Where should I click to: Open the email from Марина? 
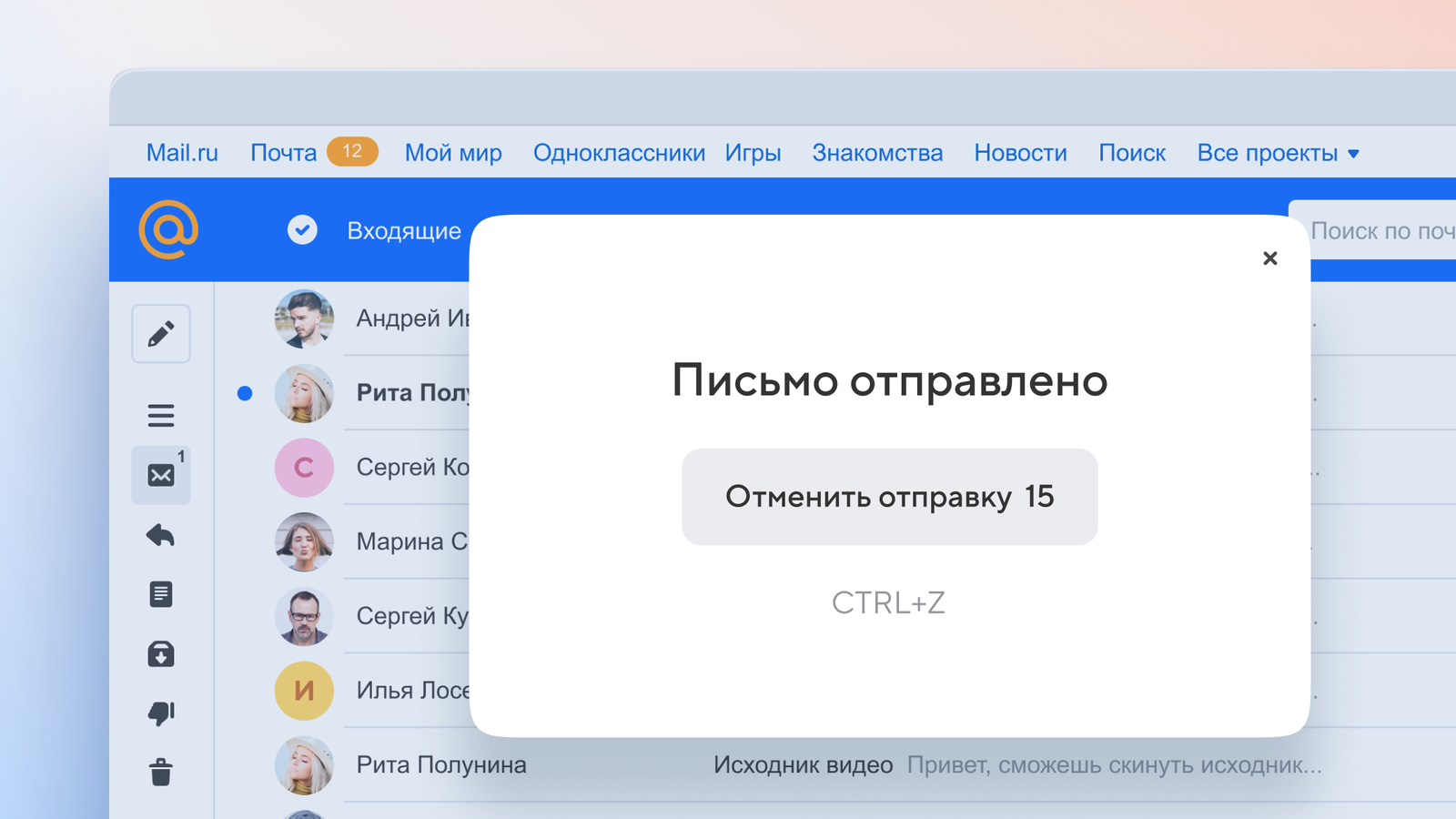click(412, 542)
